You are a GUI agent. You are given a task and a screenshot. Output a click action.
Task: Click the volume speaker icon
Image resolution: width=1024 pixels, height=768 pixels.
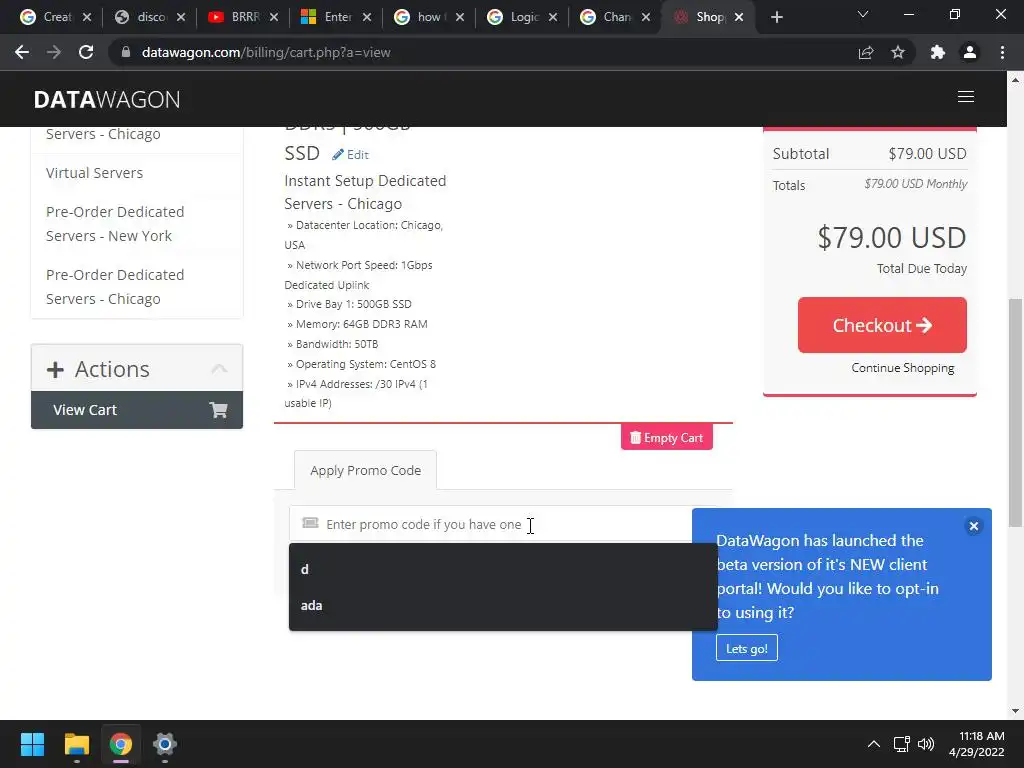[925, 744]
